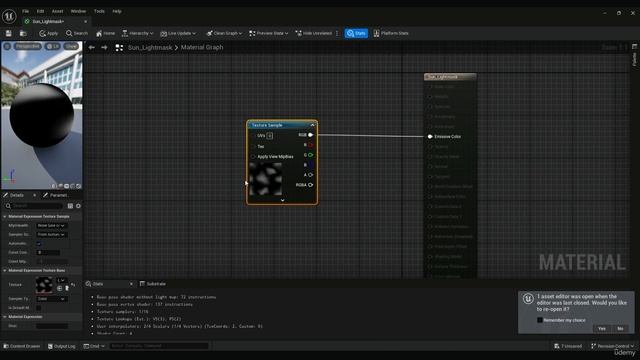Image resolution: width=640 pixels, height=360 pixels.
Task: Click the blue B output pin
Action: click(x=310, y=165)
